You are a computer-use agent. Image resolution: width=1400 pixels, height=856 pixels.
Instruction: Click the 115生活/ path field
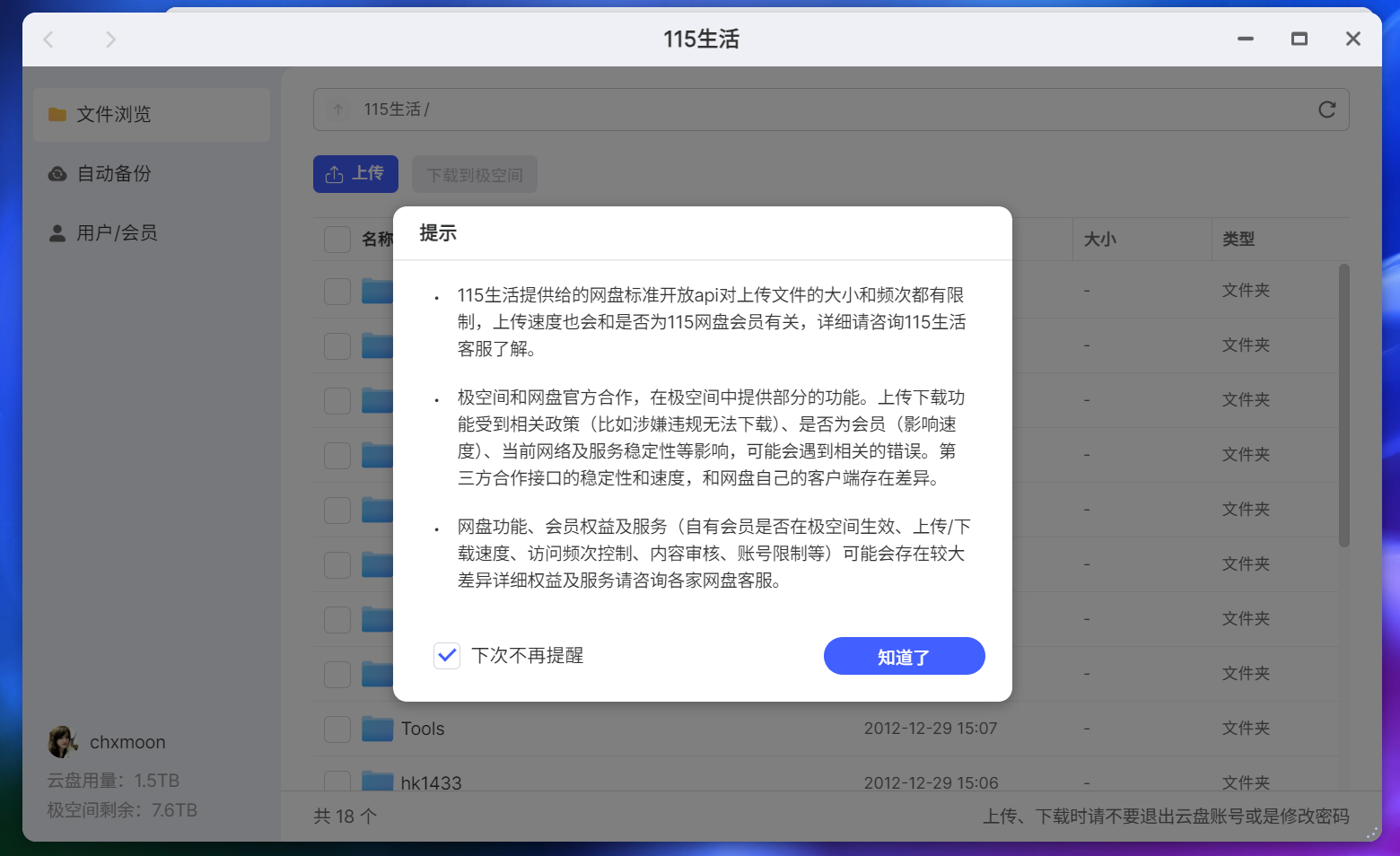coord(830,109)
